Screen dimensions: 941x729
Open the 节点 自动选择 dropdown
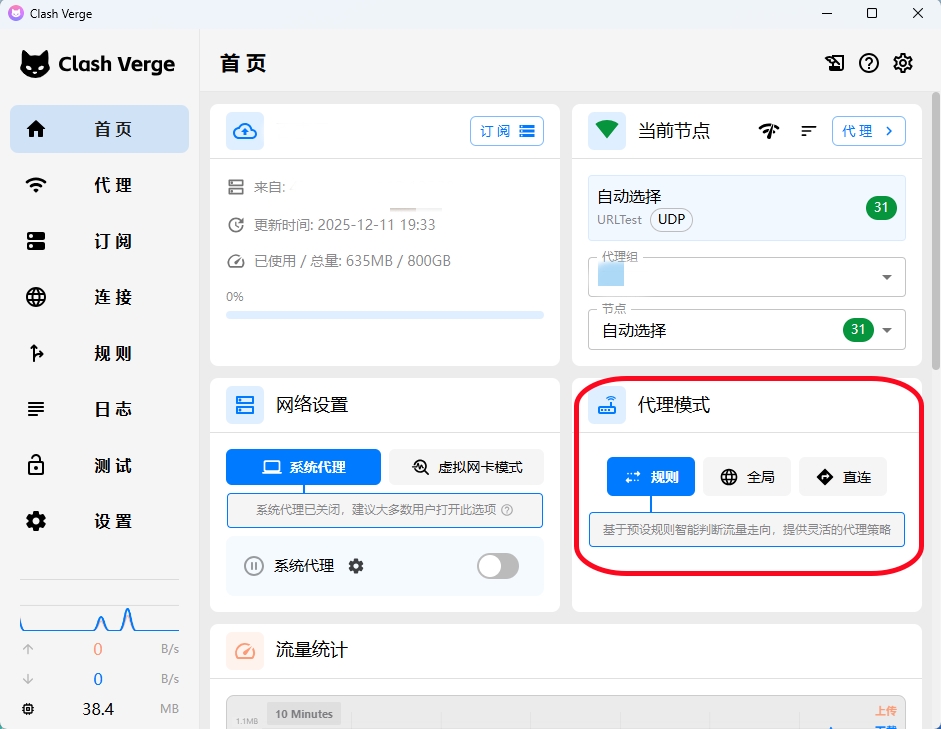point(886,330)
